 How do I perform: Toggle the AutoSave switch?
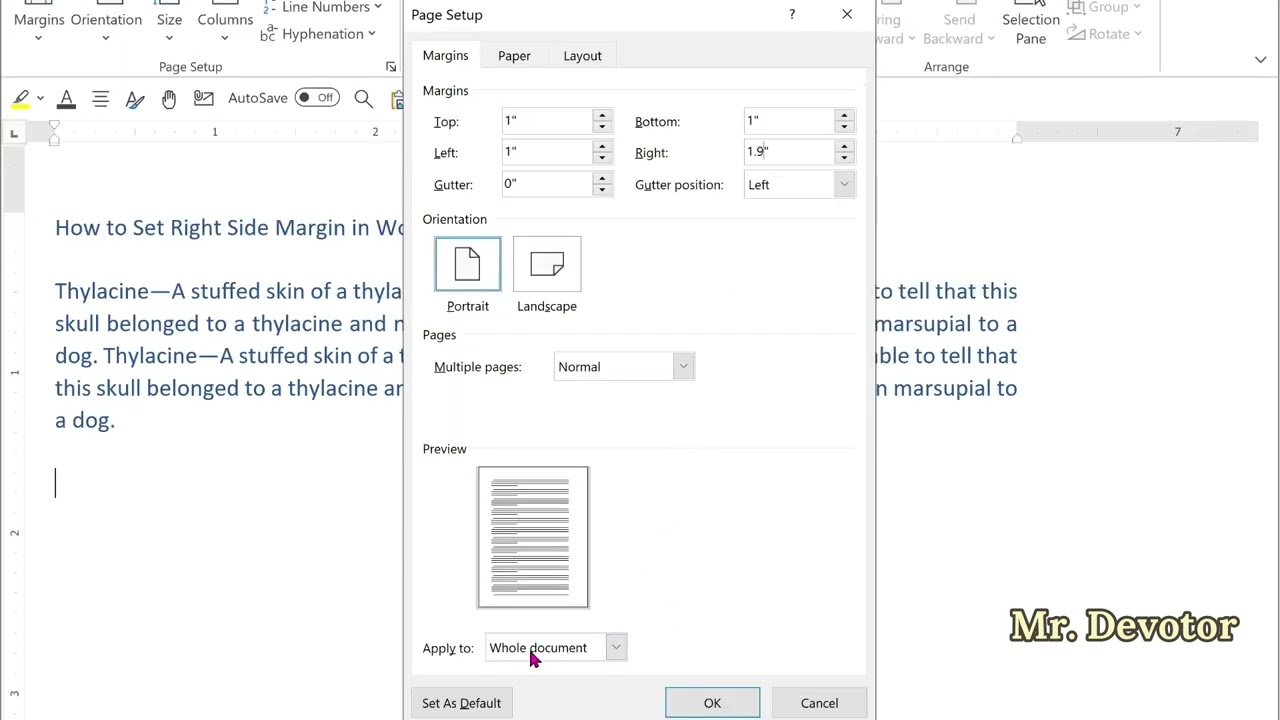tap(316, 98)
